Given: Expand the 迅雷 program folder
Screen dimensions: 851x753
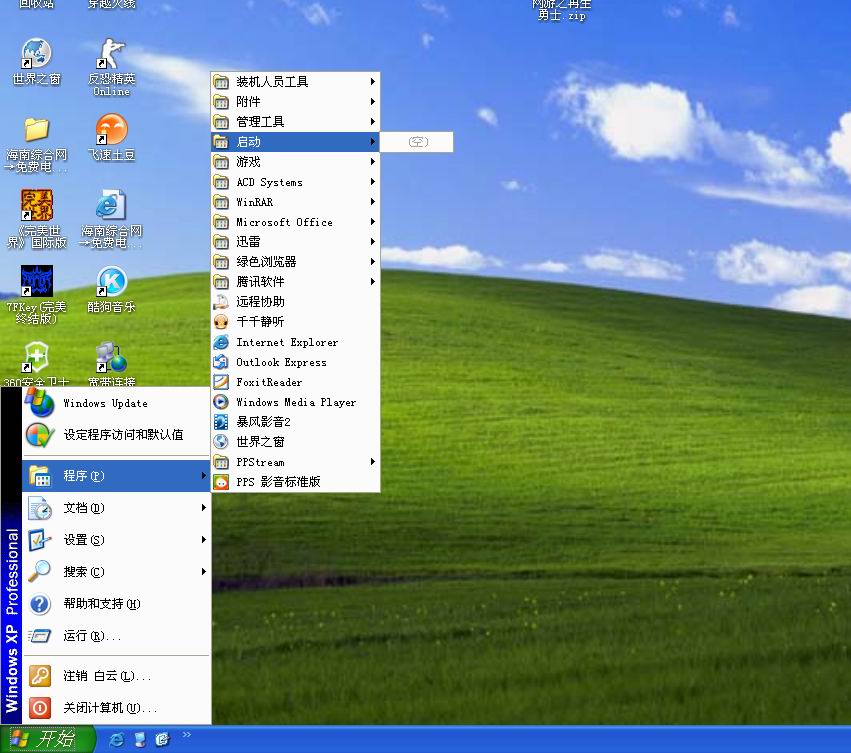Looking at the screenshot, I should click(x=295, y=242).
